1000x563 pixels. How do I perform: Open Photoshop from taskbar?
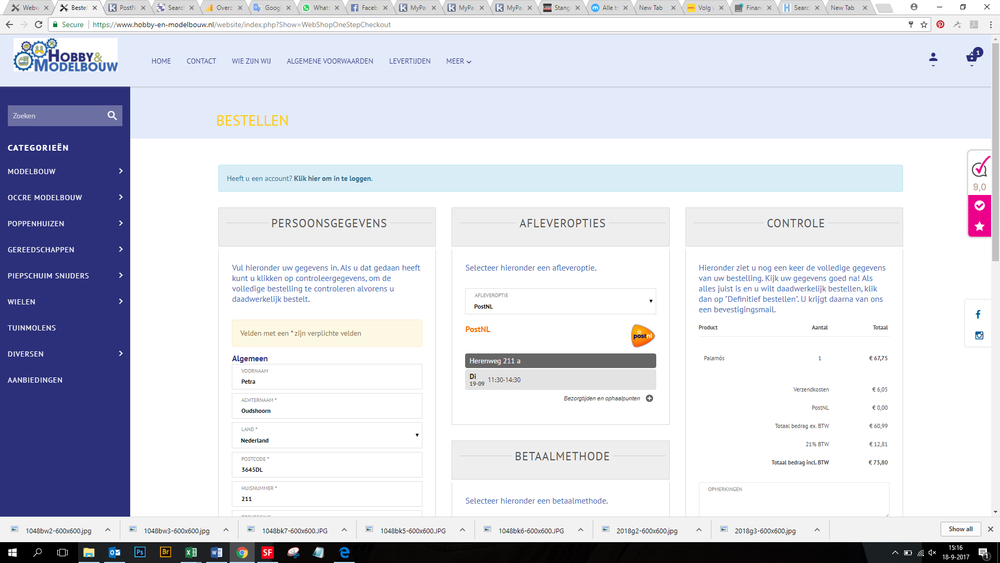tap(140, 552)
